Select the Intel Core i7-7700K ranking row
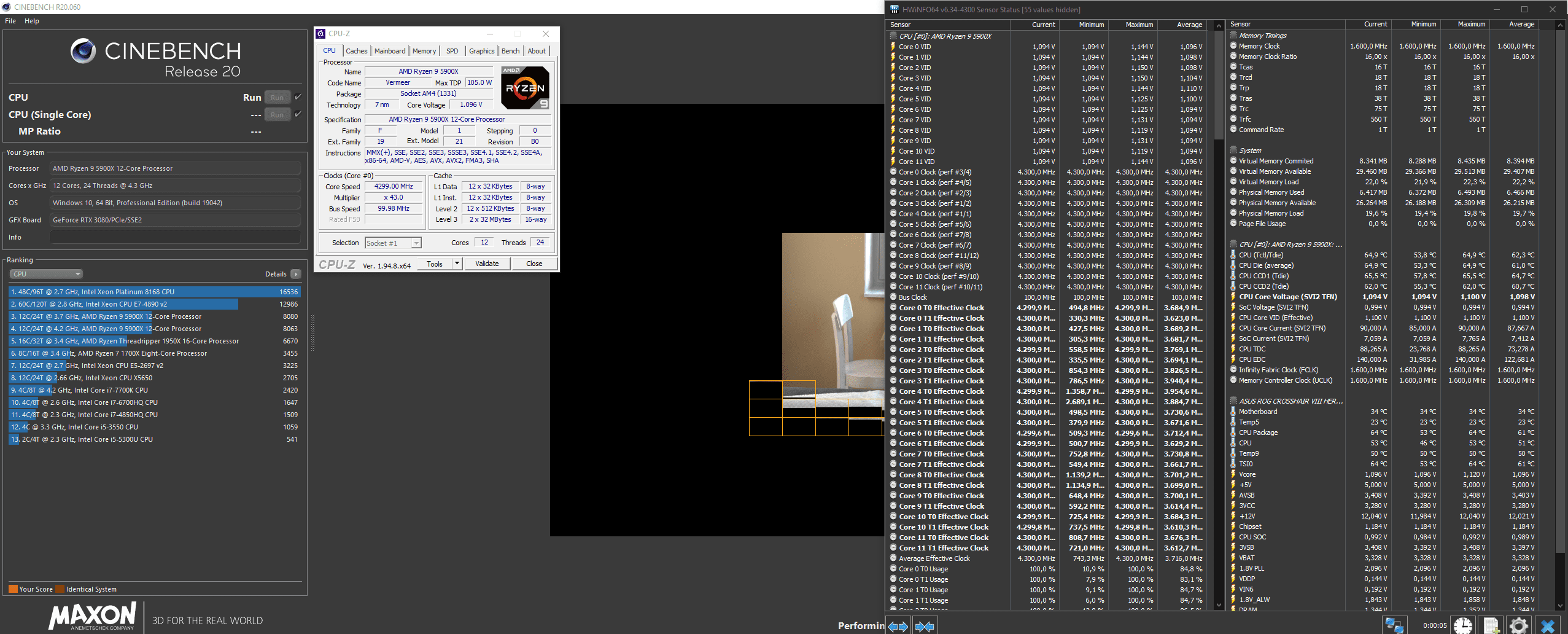 coord(155,390)
